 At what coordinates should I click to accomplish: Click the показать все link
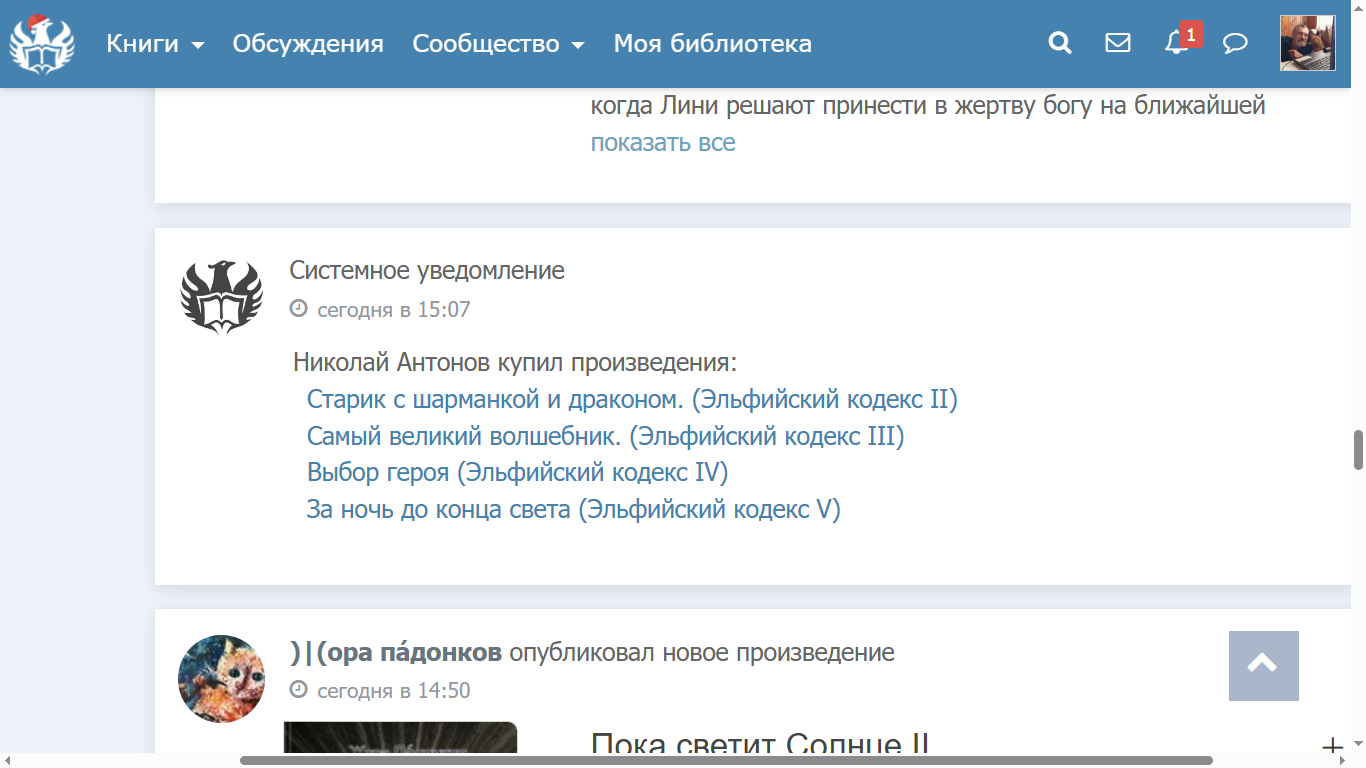coord(662,143)
